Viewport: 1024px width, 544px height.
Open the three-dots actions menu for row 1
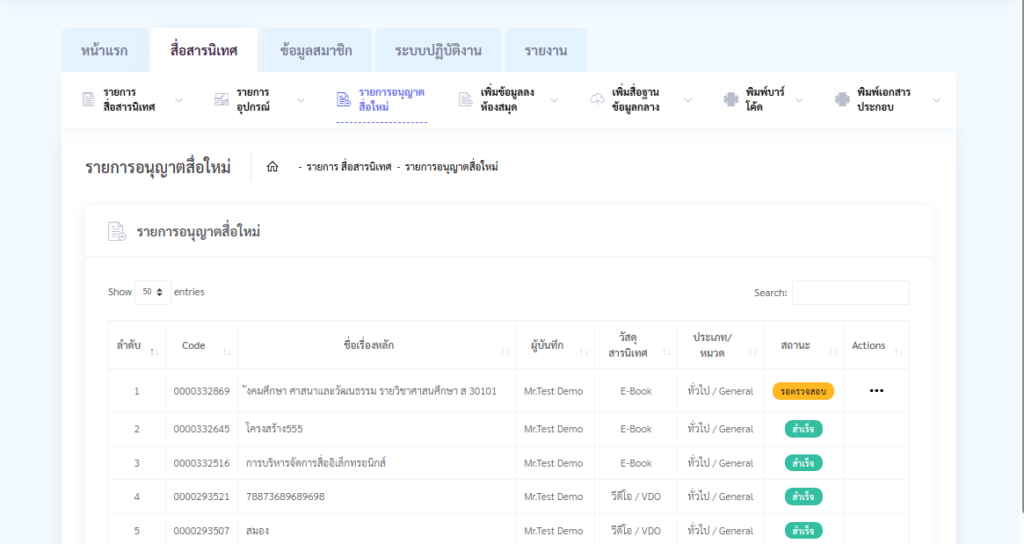(x=876, y=391)
